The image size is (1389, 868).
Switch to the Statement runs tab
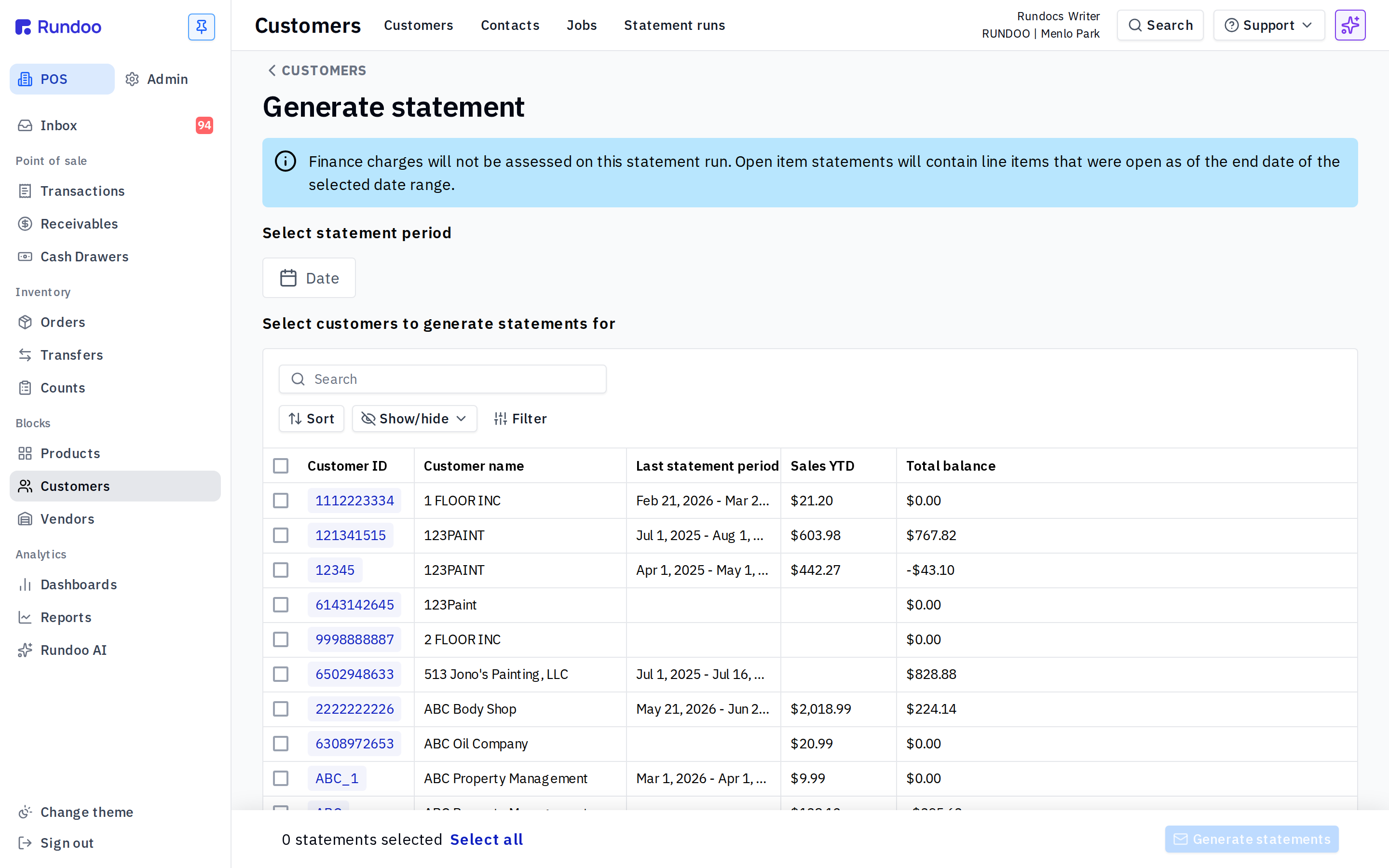click(x=674, y=25)
